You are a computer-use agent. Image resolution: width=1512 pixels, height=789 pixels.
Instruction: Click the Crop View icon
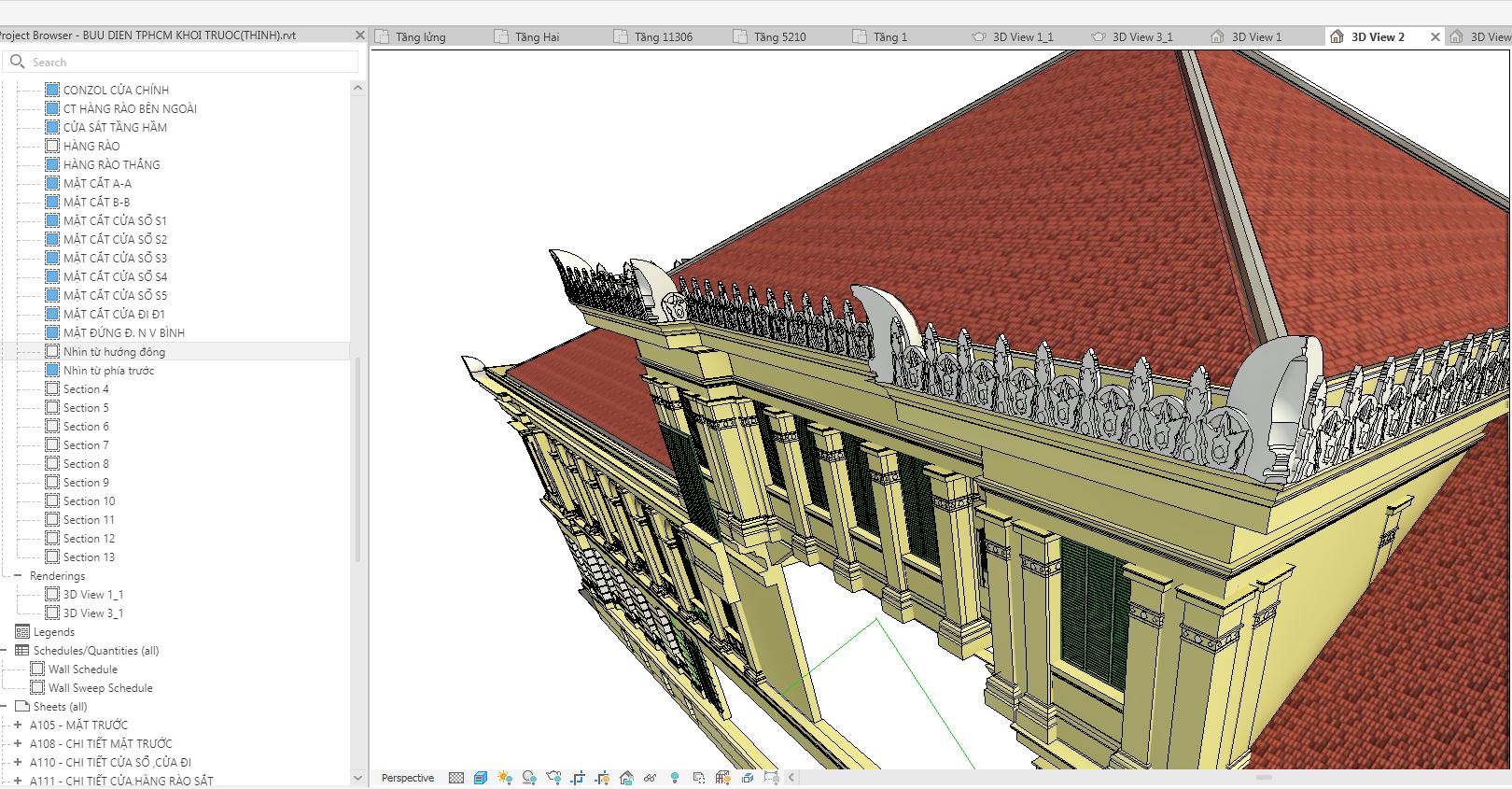point(578,778)
